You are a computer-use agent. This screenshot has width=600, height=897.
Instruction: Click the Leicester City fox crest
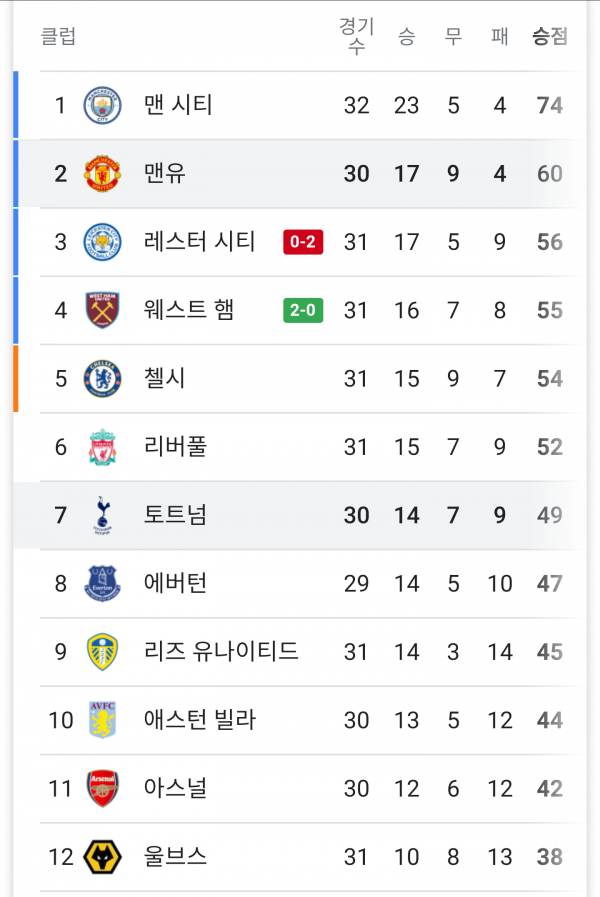click(x=102, y=242)
